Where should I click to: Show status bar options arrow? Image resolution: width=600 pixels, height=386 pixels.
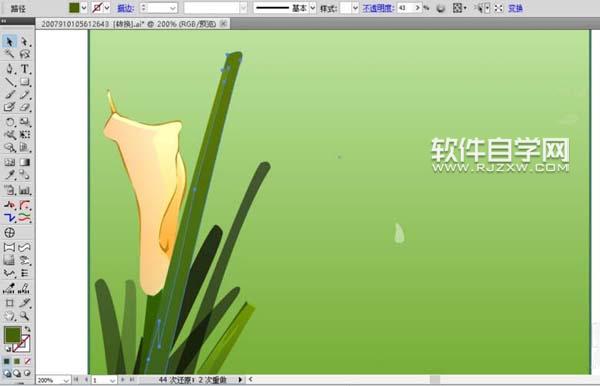click(x=240, y=379)
